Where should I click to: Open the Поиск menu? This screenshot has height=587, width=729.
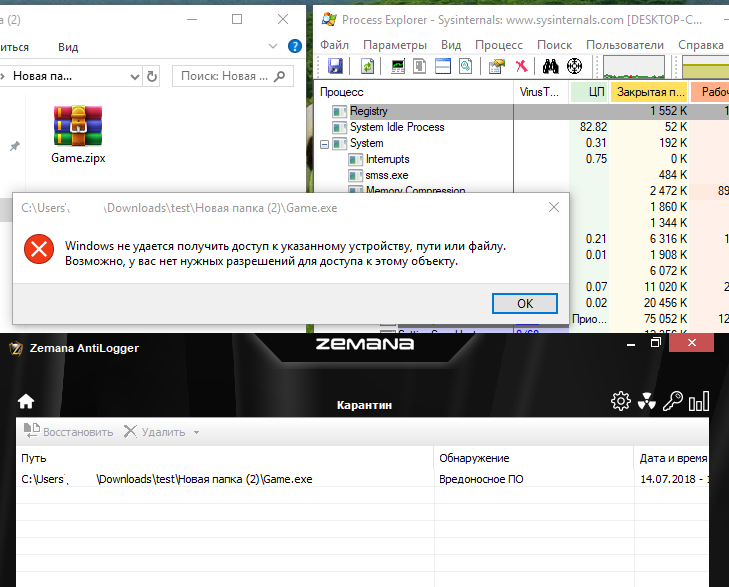tap(554, 45)
